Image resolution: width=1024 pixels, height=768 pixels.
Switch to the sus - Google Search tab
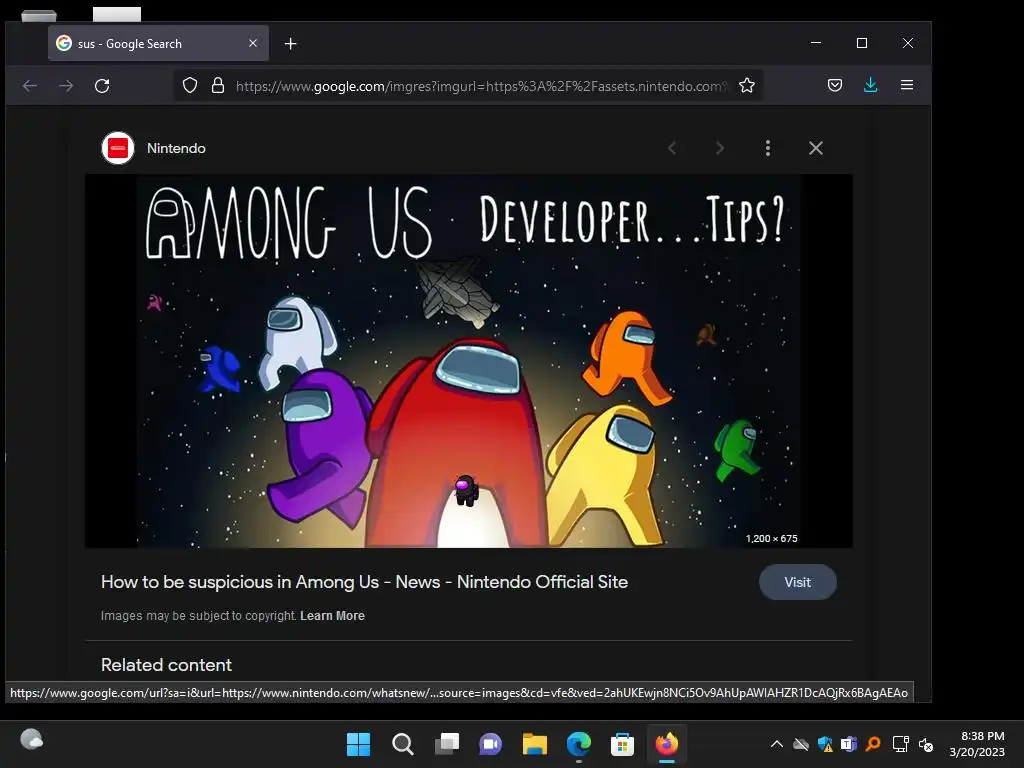[158, 43]
